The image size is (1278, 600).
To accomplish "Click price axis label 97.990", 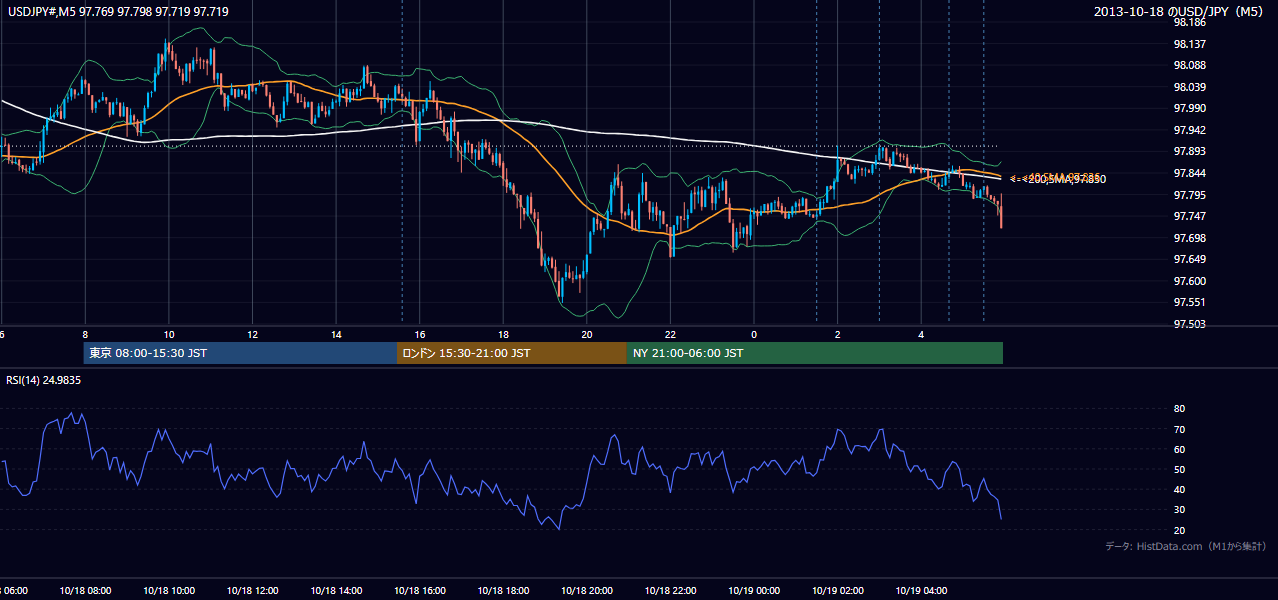I will tap(1190, 108).
